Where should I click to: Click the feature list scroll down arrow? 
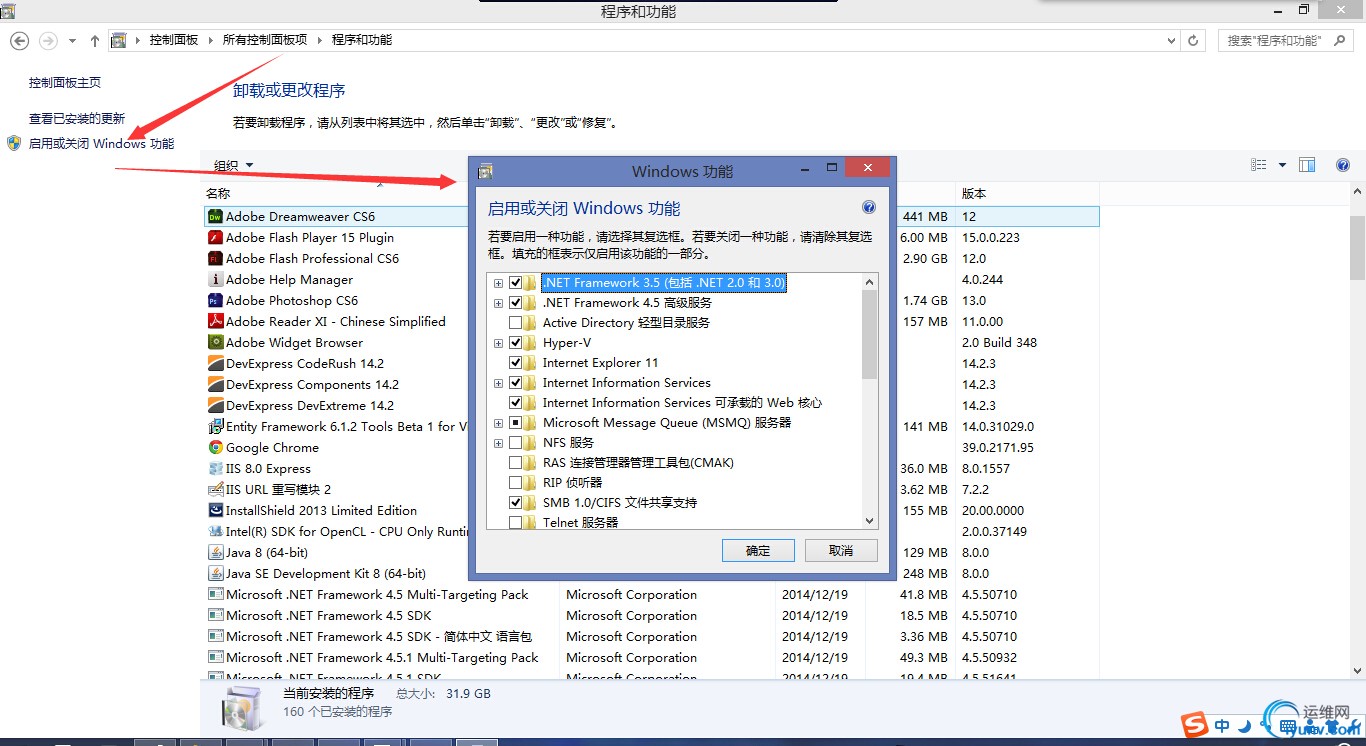pyautogui.click(x=869, y=521)
